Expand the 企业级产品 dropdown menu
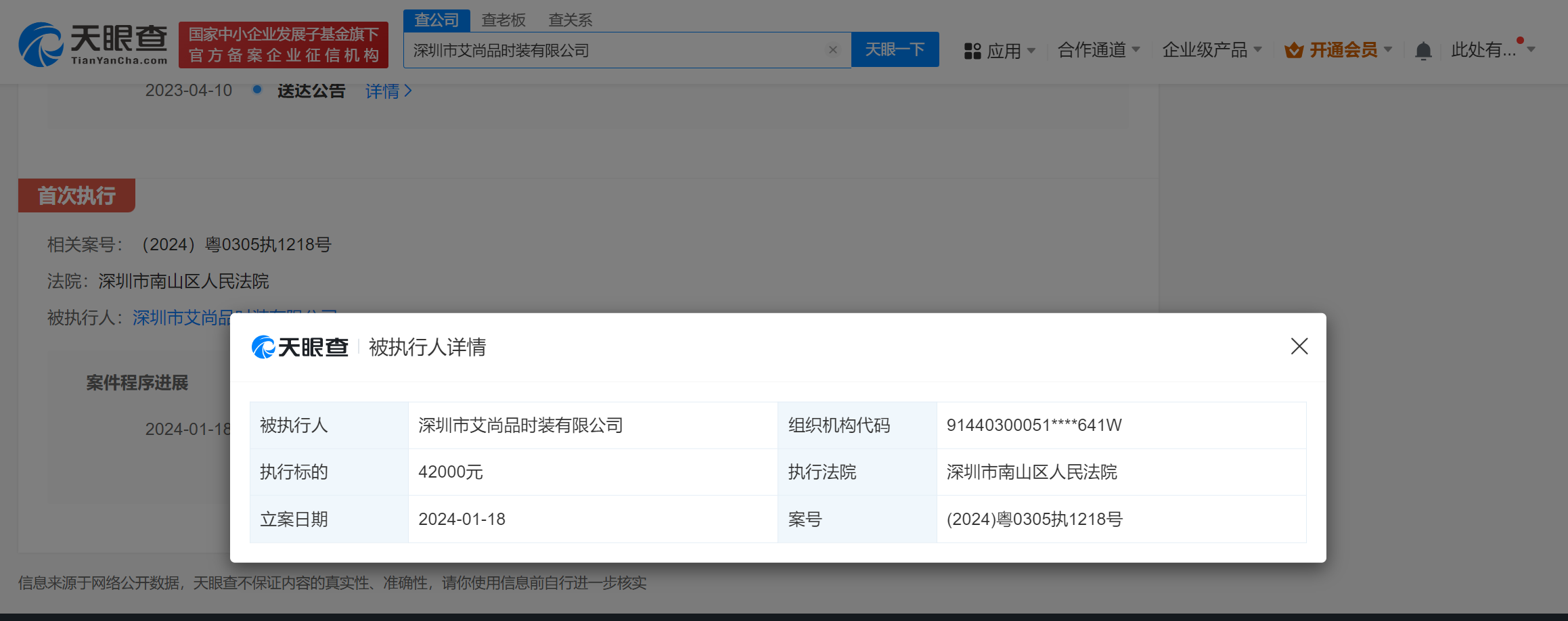Image resolution: width=1568 pixels, height=621 pixels. pos(1211,50)
